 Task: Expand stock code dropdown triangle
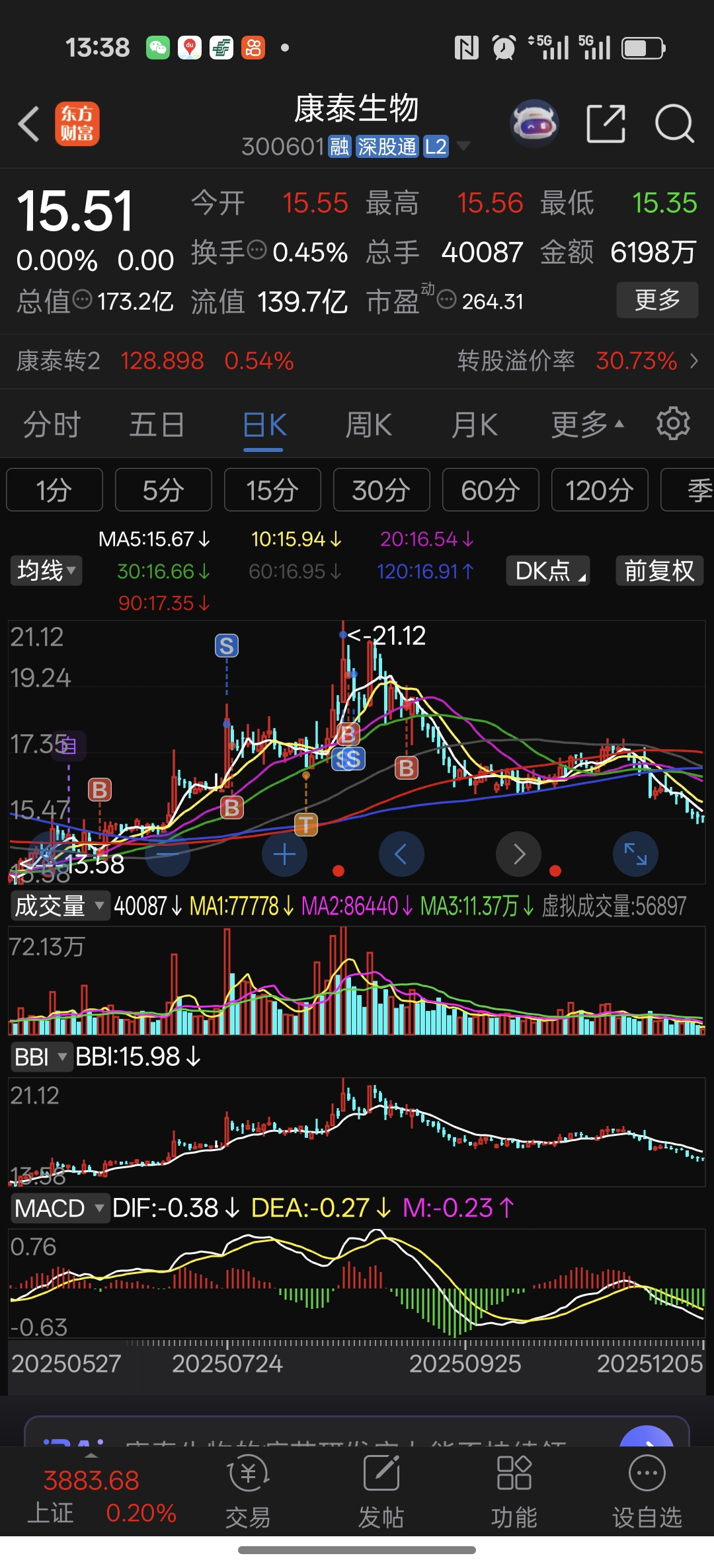pos(463,146)
